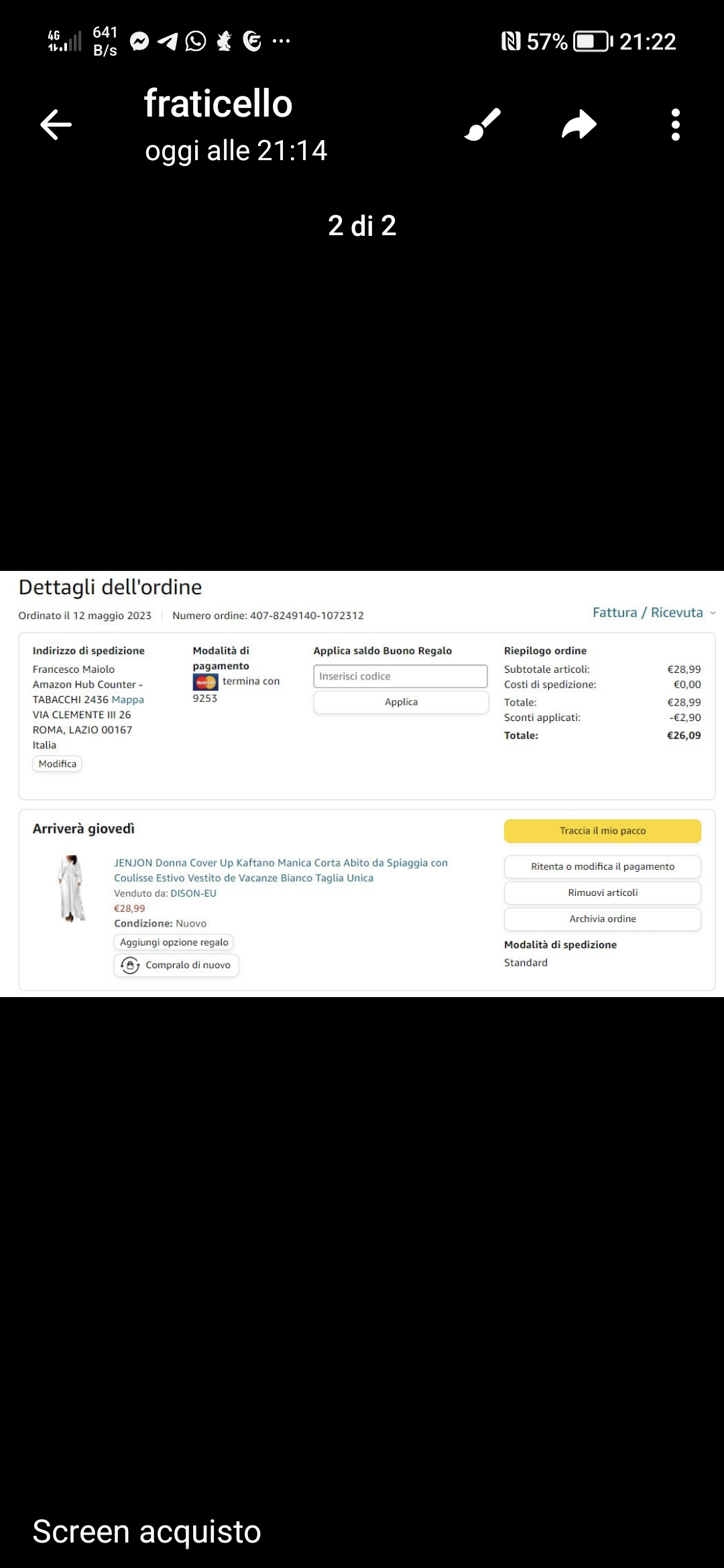Screen dimensions: 724x1568
Task: Tap the Telegram notification icon
Action: coord(168,42)
